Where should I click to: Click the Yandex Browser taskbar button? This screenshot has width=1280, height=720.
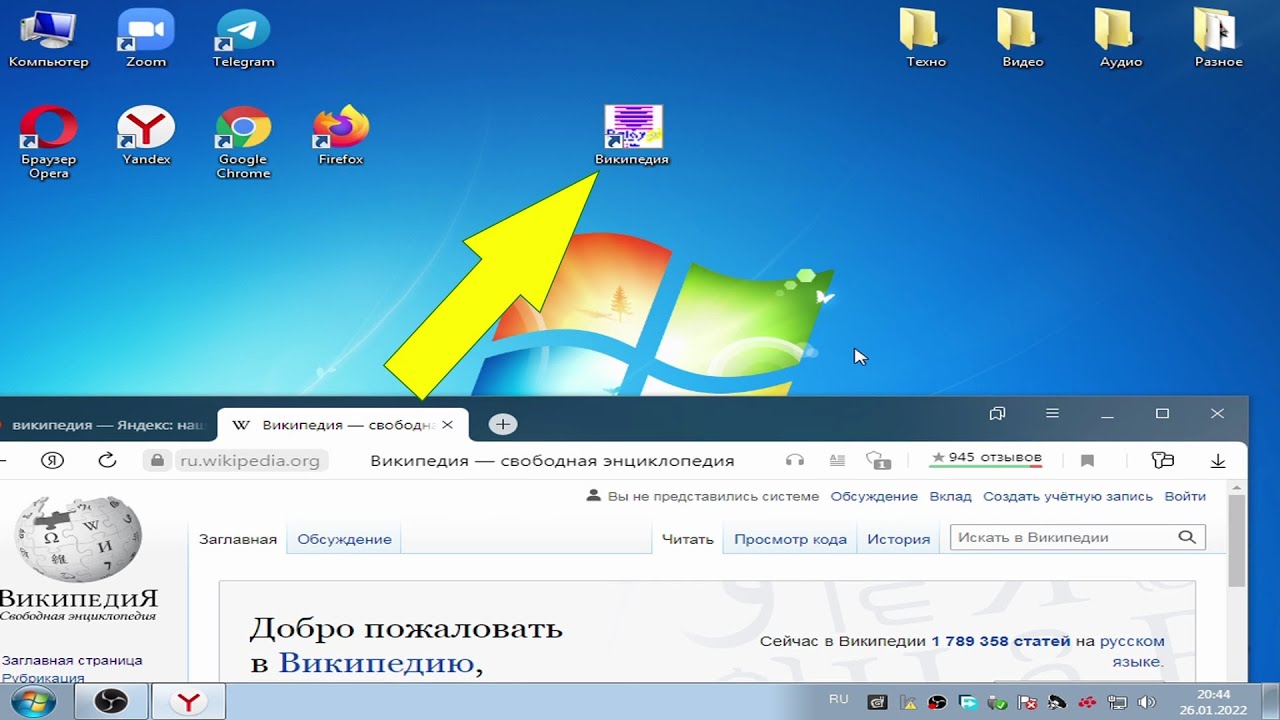188,702
